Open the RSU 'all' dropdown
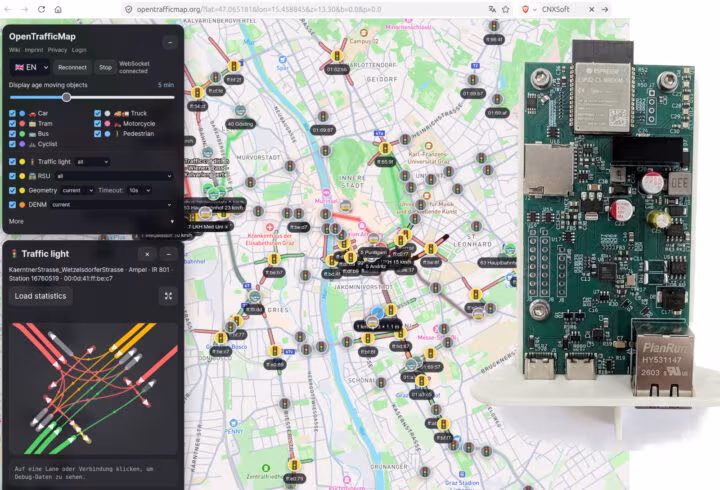Screen dimensions: 720x490 [114, 176]
